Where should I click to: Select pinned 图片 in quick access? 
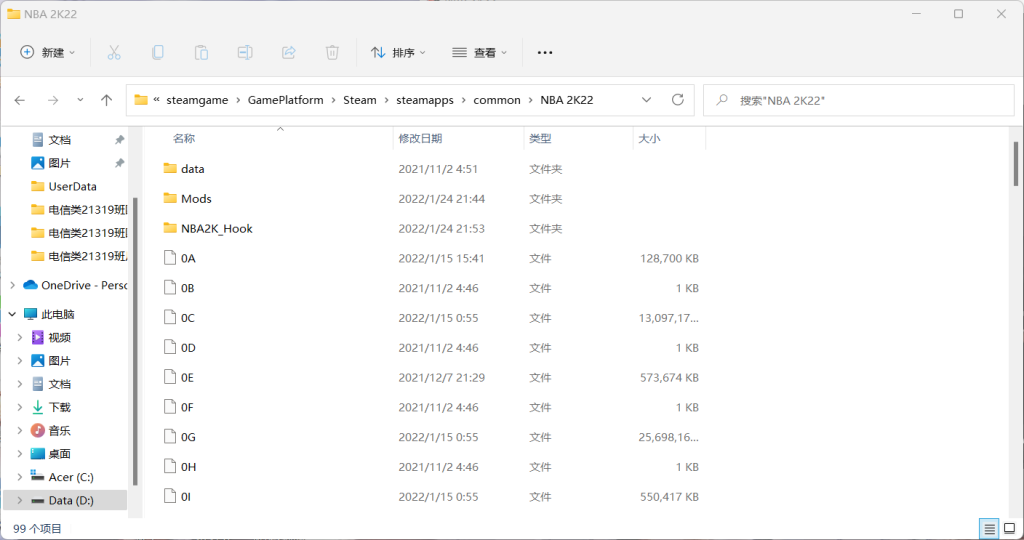coord(59,163)
